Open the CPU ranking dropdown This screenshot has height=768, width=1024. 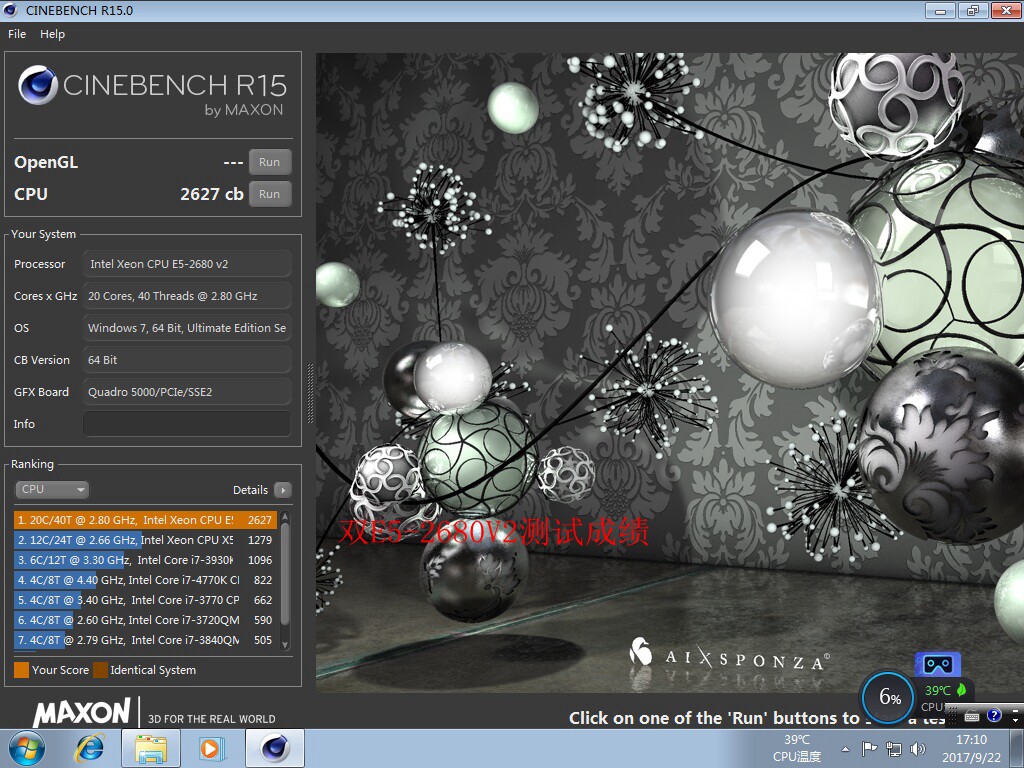(52, 489)
